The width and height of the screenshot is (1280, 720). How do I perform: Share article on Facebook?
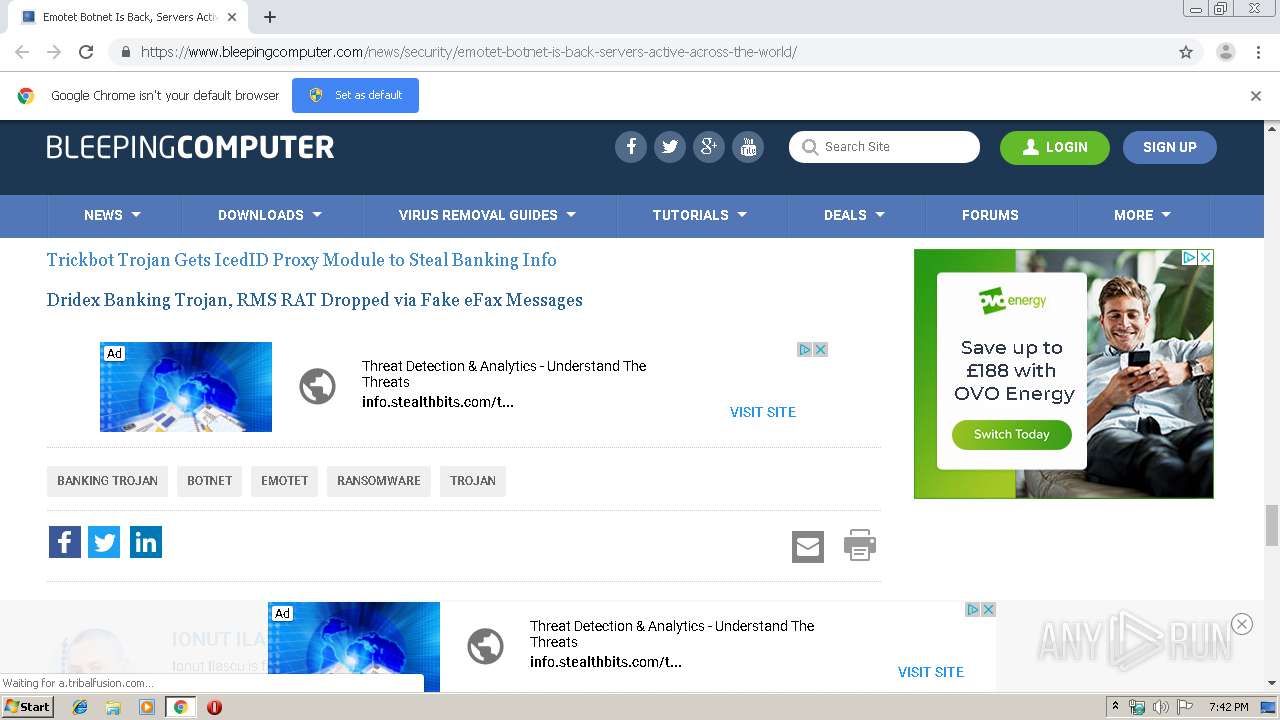pos(65,542)
